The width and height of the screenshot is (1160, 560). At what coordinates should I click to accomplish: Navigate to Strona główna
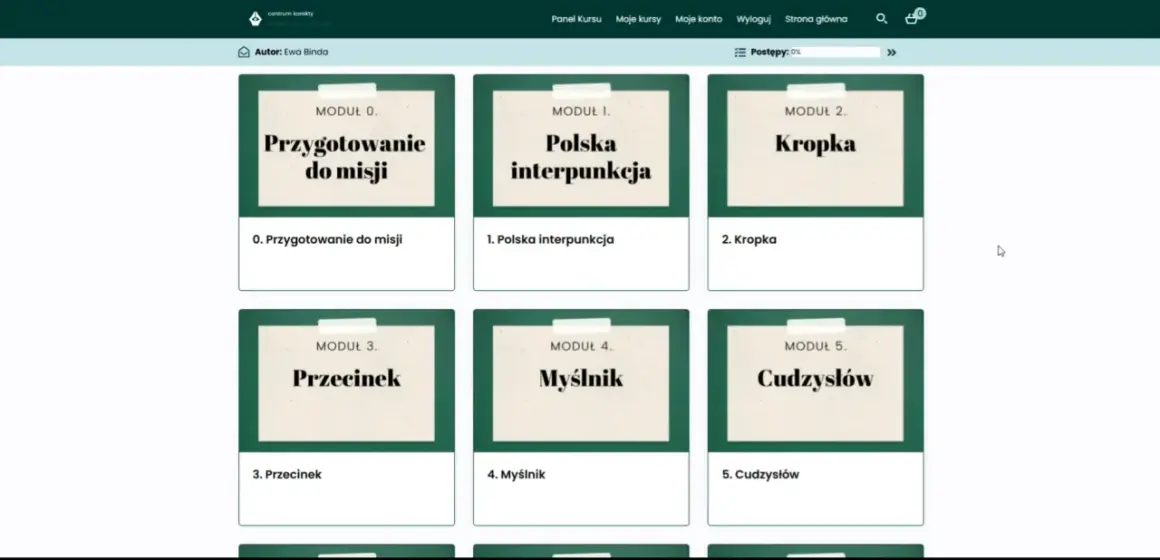pos(816,19)
